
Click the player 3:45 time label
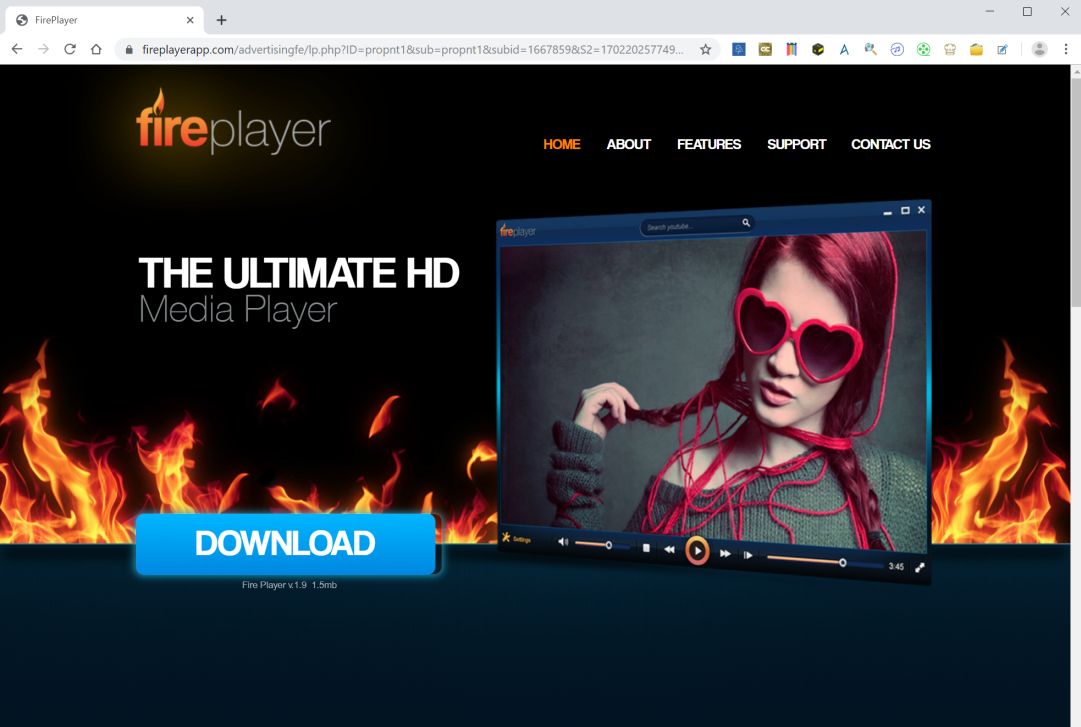[896, 566]
